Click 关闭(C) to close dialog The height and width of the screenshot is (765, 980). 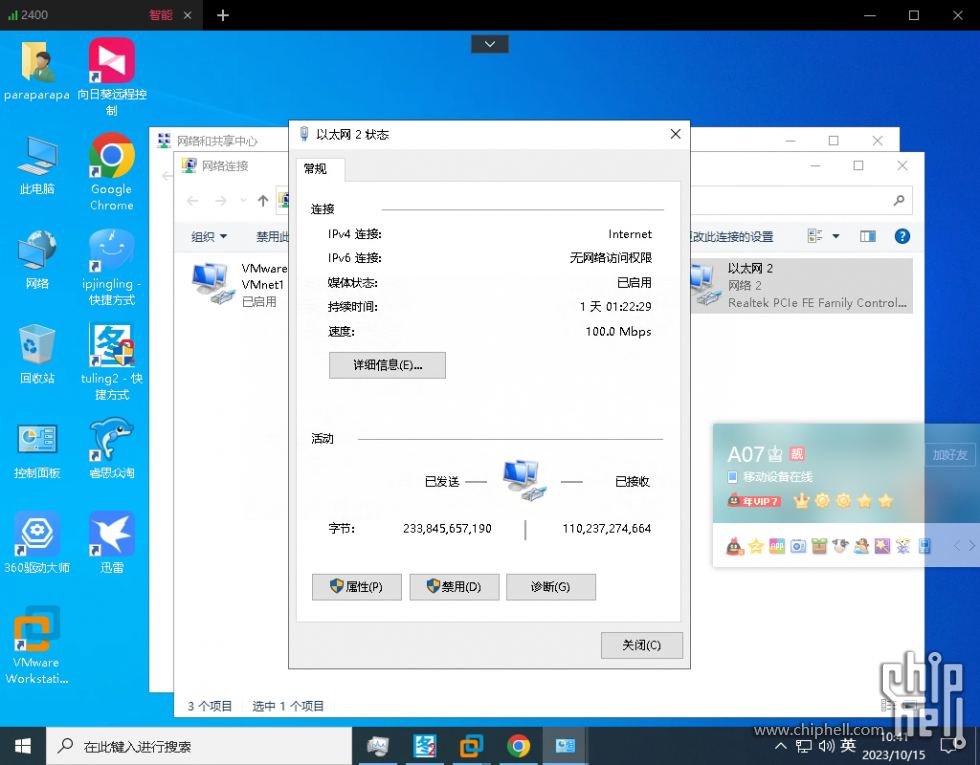tap(642, 645)
